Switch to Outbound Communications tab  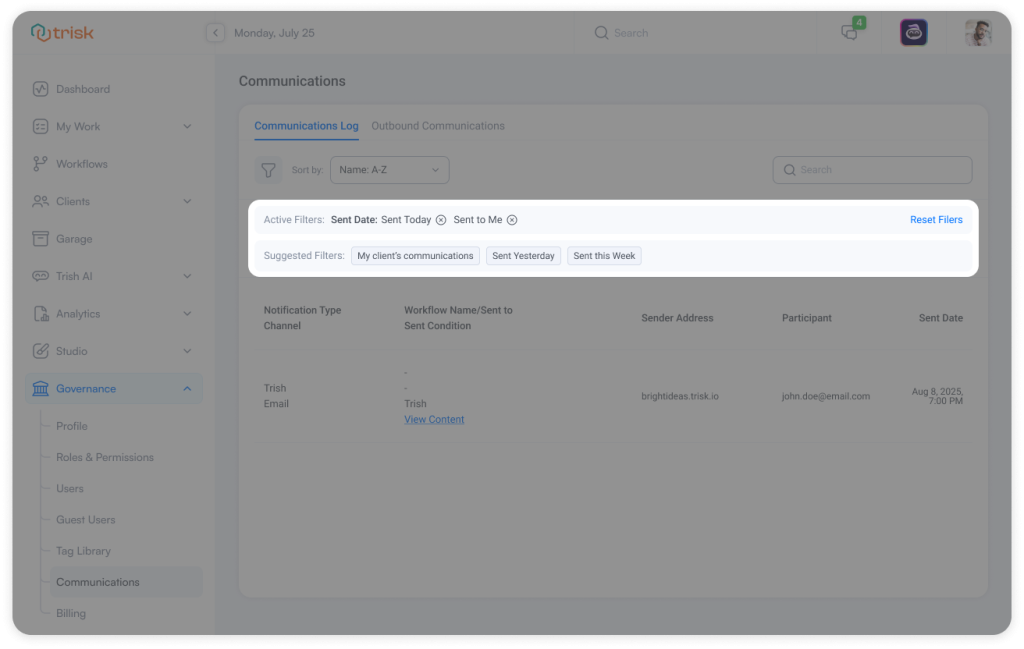click(x=438, y=126)
